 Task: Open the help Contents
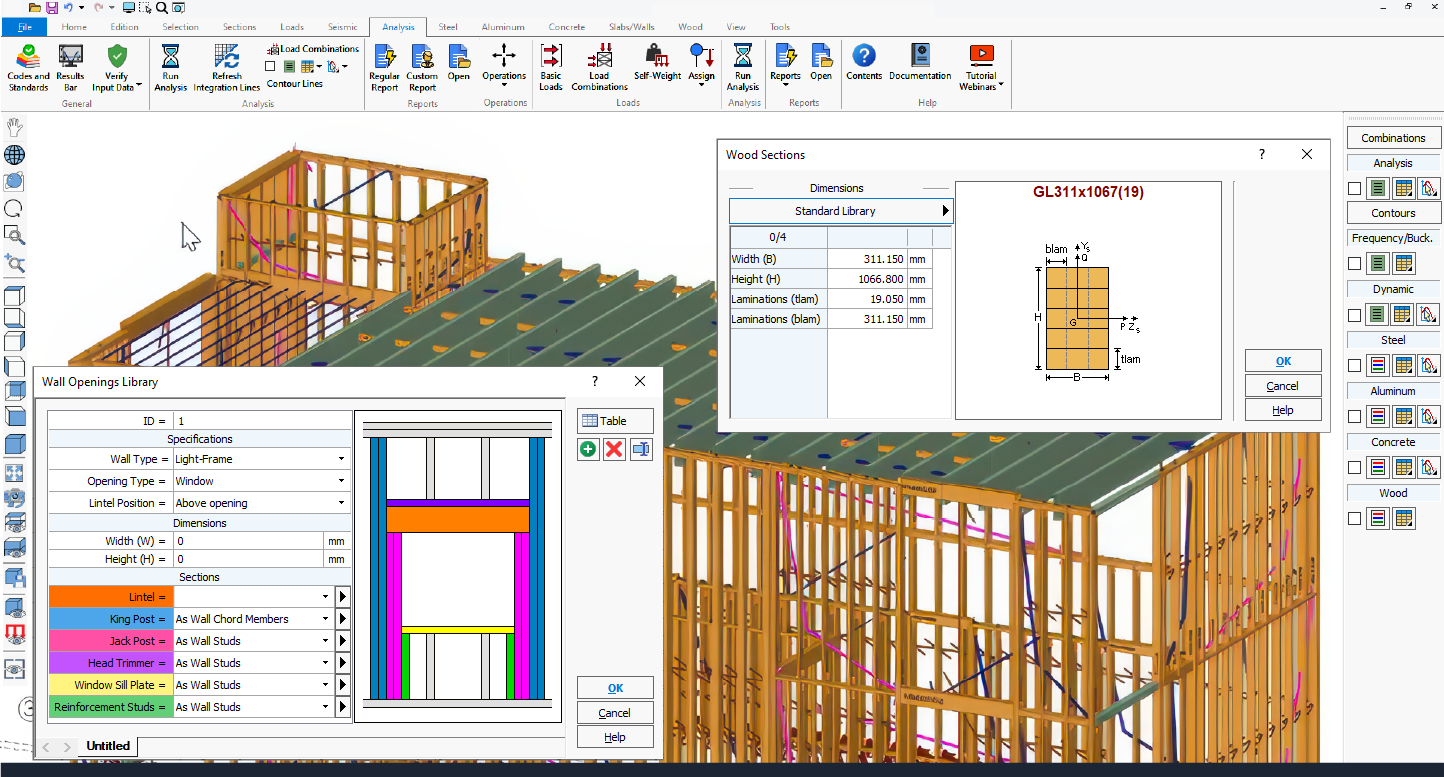864,62
